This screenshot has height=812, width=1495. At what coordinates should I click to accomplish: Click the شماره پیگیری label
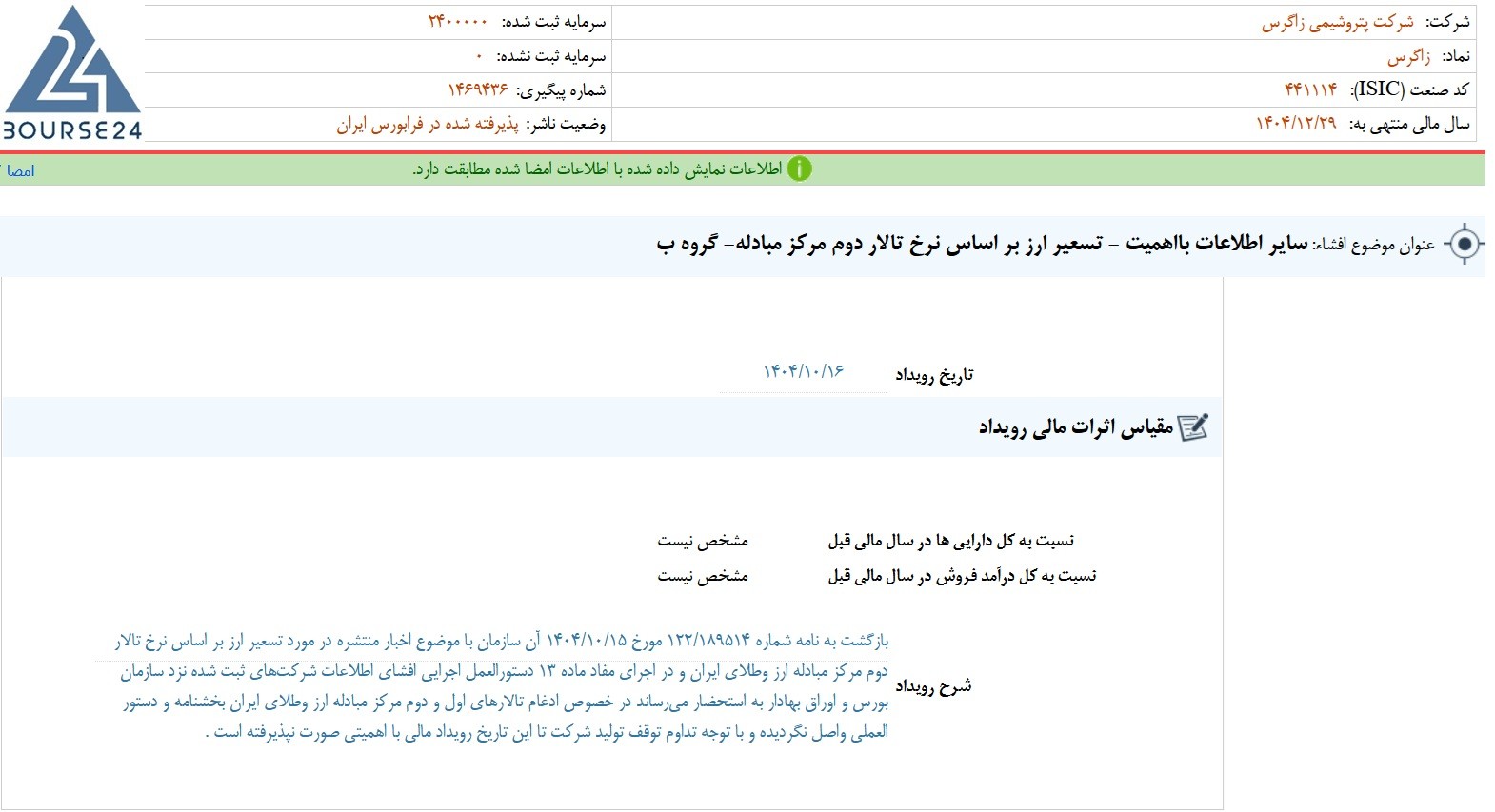(x=561, y=90)
